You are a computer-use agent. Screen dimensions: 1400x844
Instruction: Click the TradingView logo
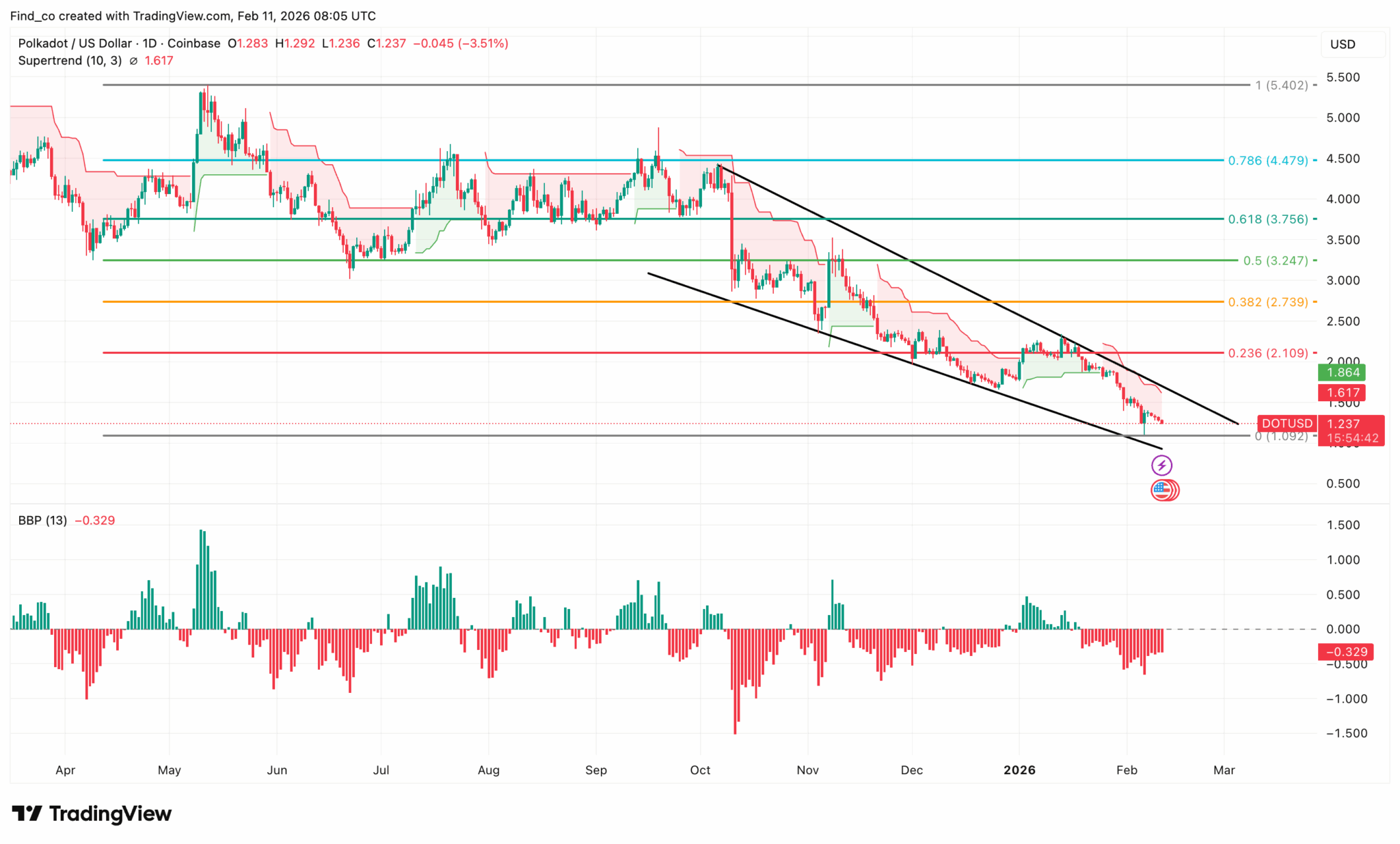[x=92, y=814]
